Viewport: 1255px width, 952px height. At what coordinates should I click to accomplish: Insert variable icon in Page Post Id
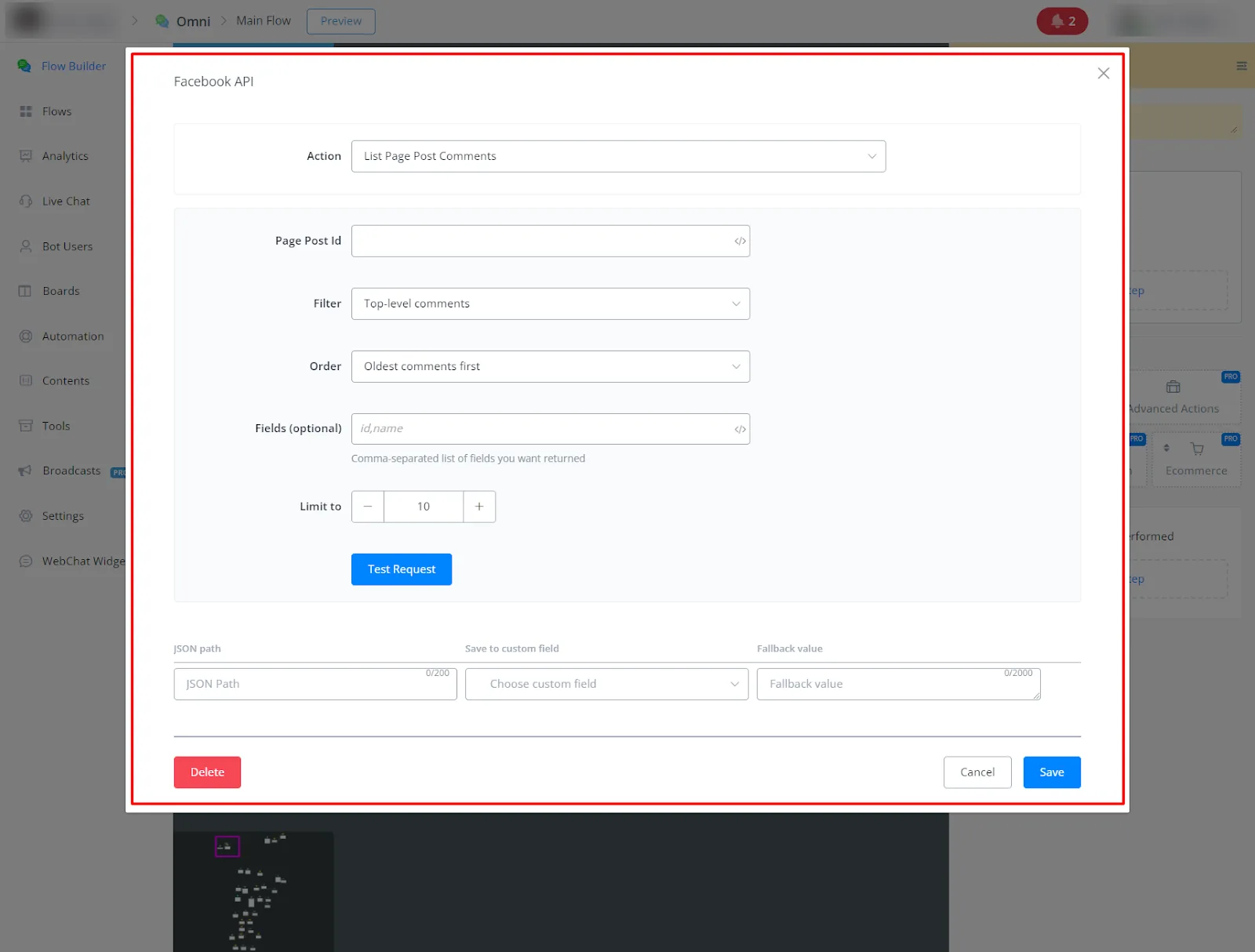[x=740, y=241]
